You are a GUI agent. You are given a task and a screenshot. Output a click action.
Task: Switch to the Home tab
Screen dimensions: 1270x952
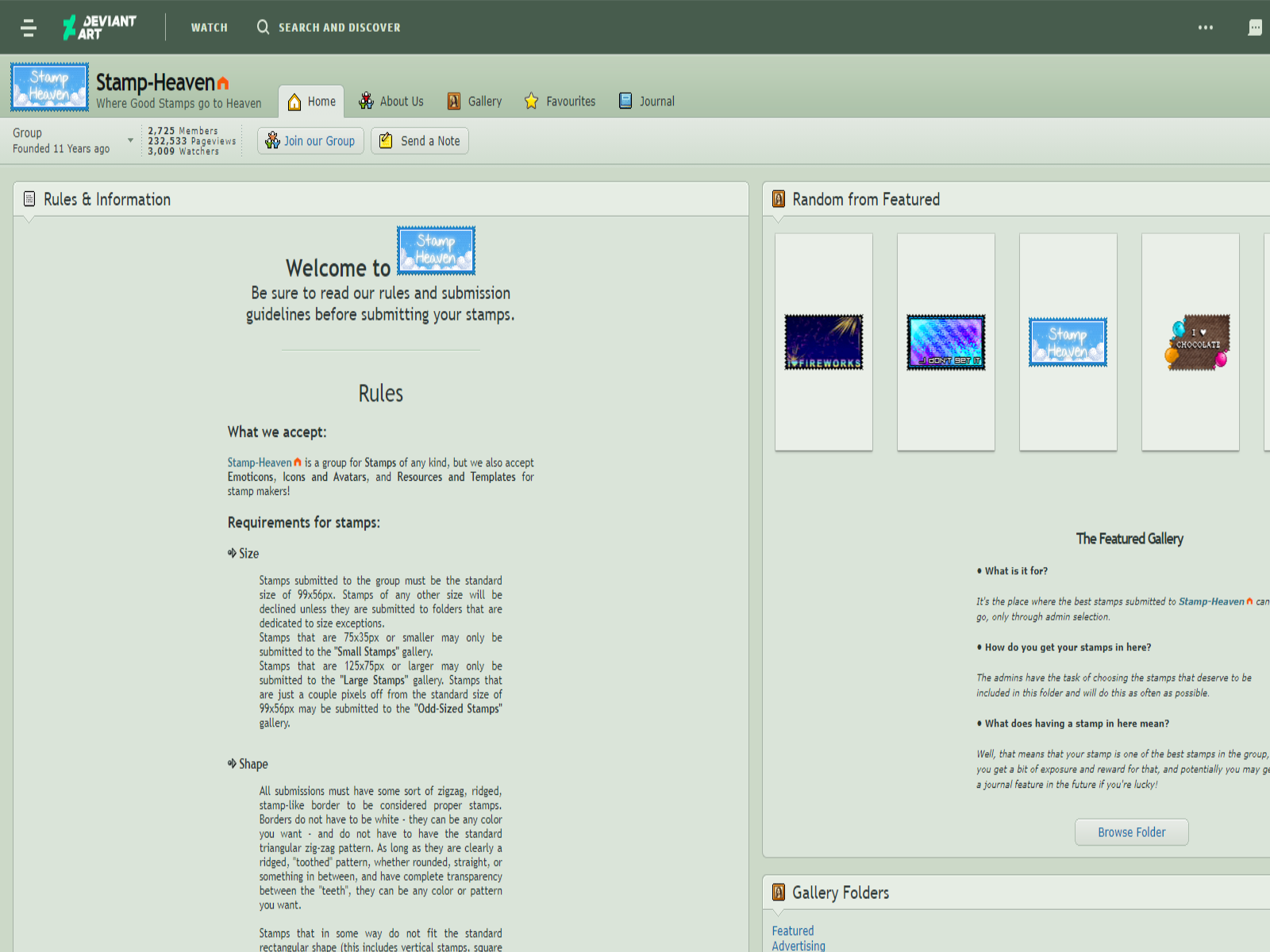pos(311,102)
